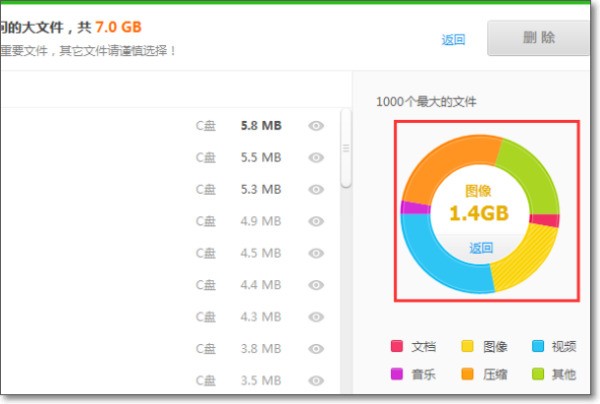The image size is (600, 404).
Task: Select the 4.3 MB size value
Action: pos(261,317)
